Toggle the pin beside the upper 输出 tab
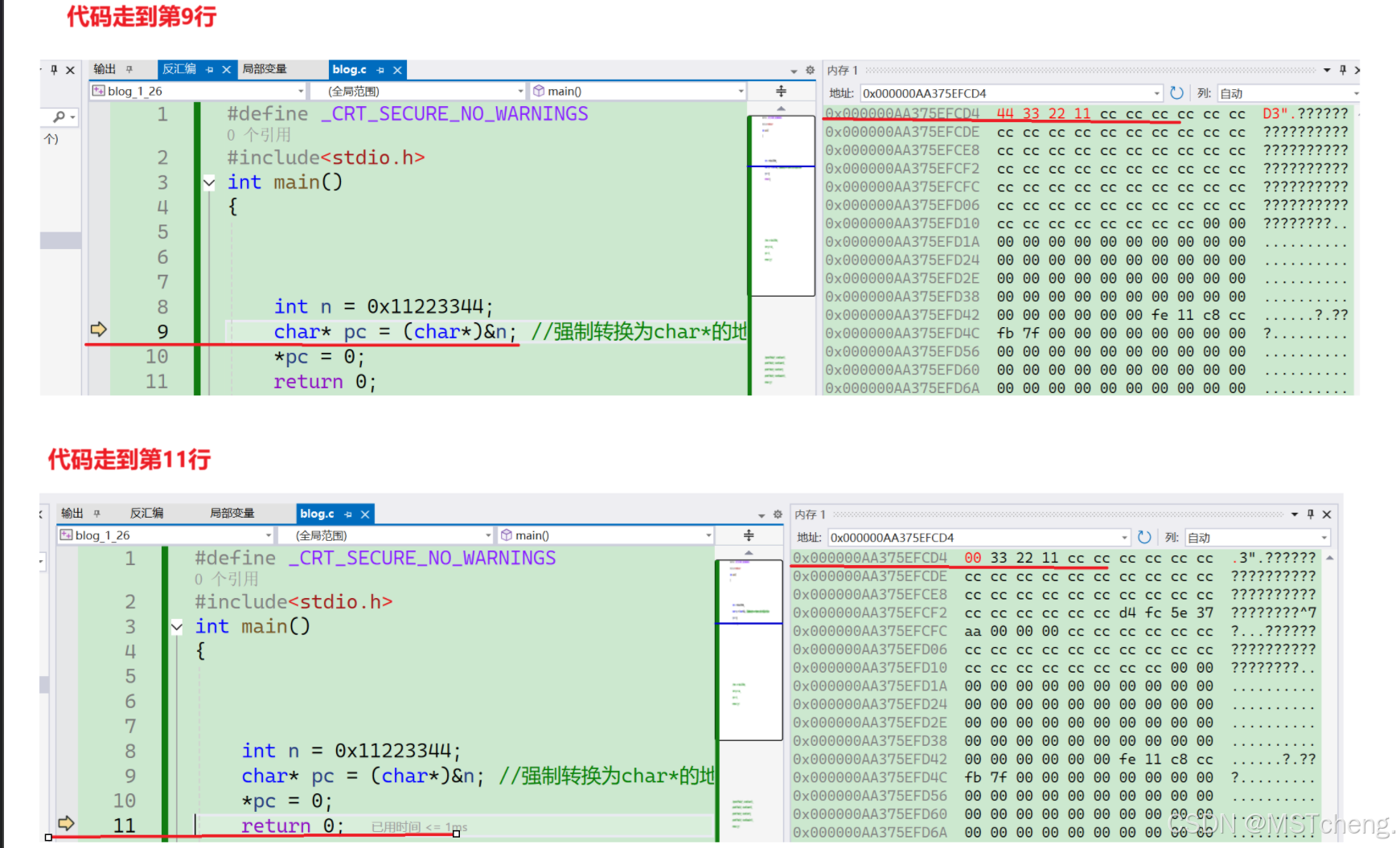The width and height of the screenshot is (1400, 848). point(129,70)
